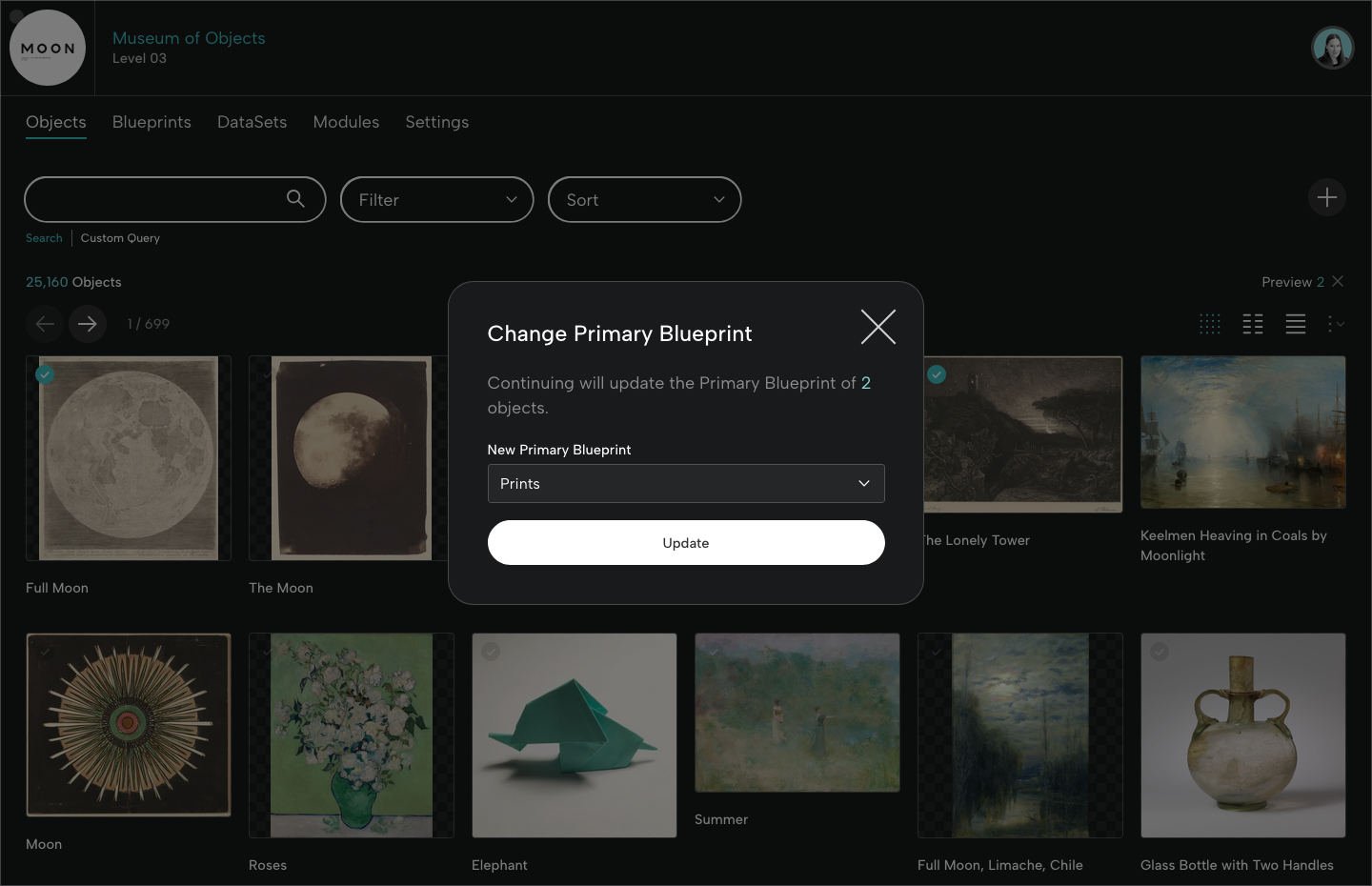The width and height of the screenshot is (1372, 886).
Task: Open the search magnifier in the search bar
Action: point(295,199)
